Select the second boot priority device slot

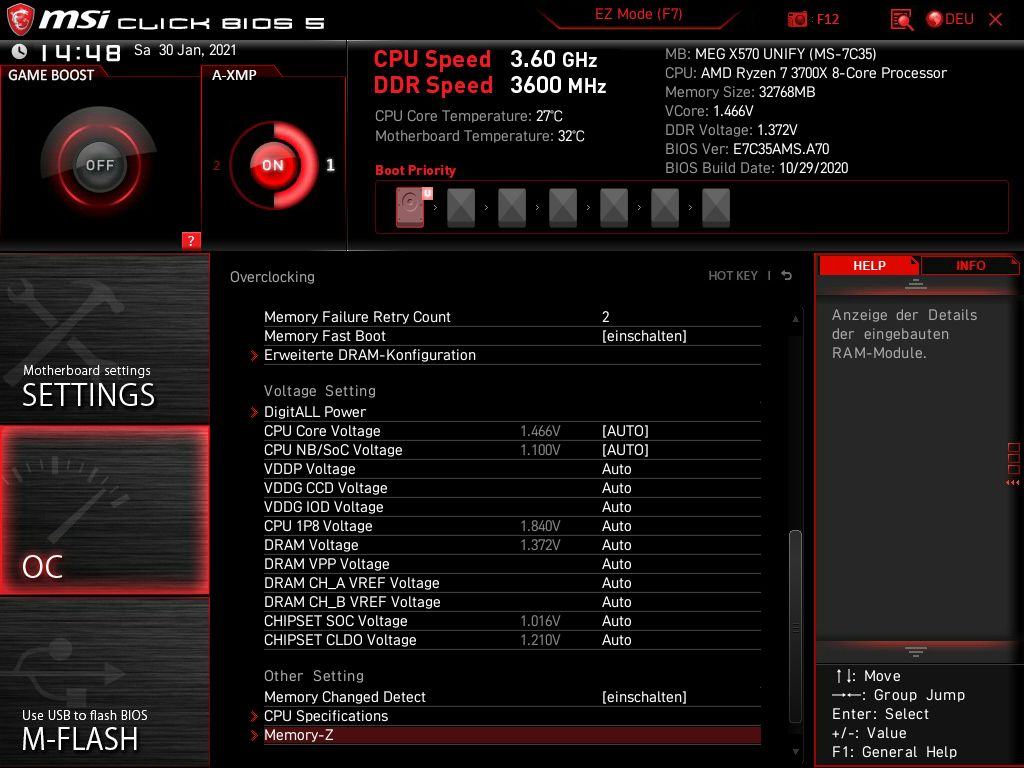click(461, 208)
